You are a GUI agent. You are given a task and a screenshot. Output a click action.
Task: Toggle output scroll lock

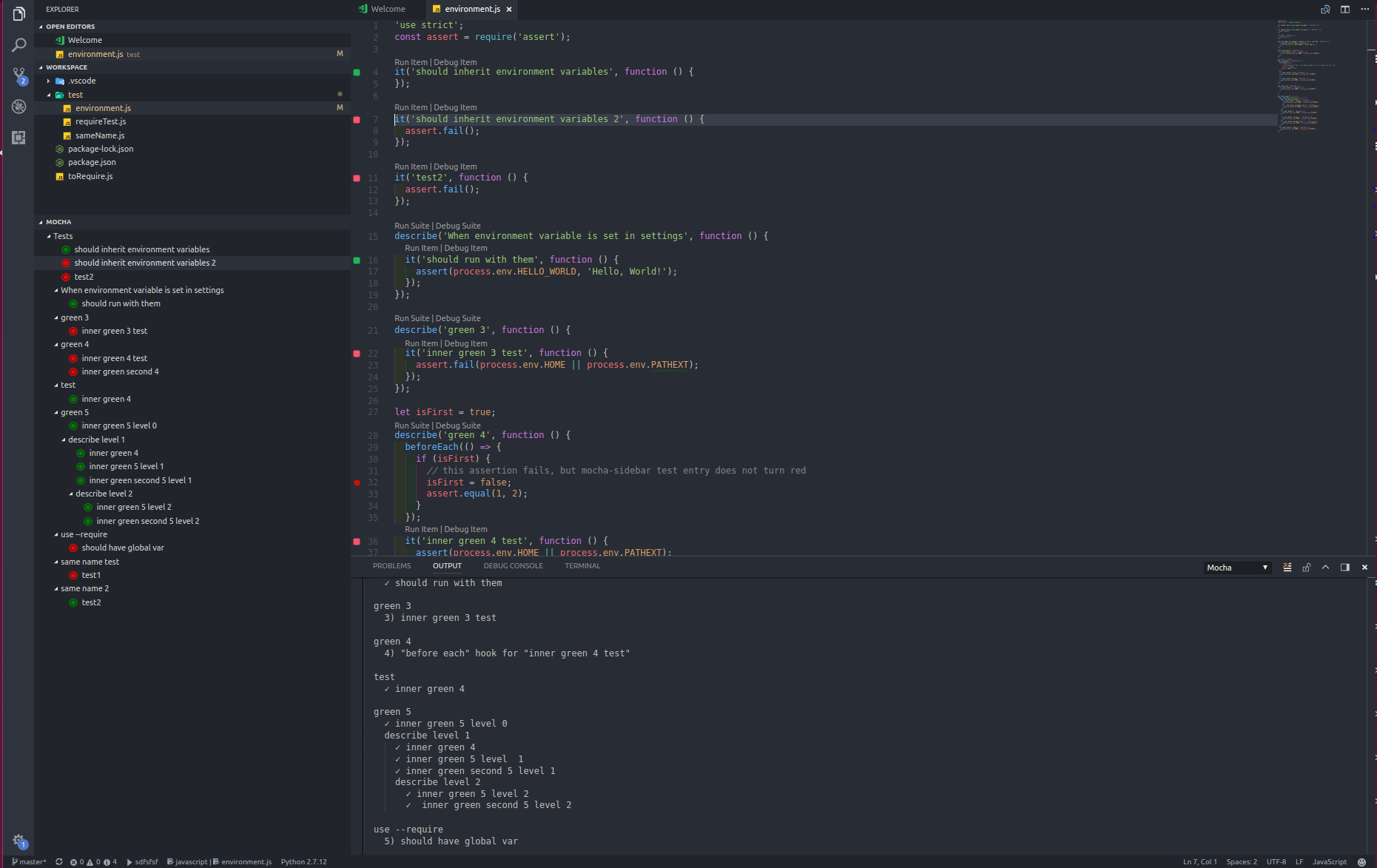click(1307, 568)
